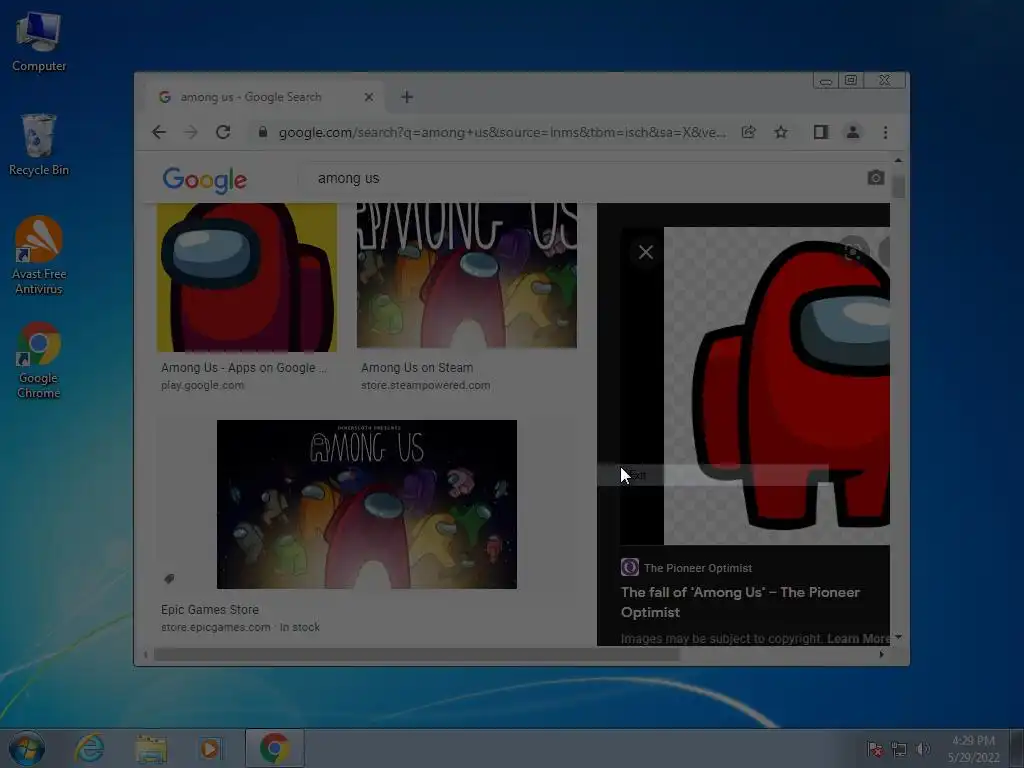The width and height of the screenshot is (1024, 768).
Task: Open the Chrome three-dot menu
Action: [885, 133]
